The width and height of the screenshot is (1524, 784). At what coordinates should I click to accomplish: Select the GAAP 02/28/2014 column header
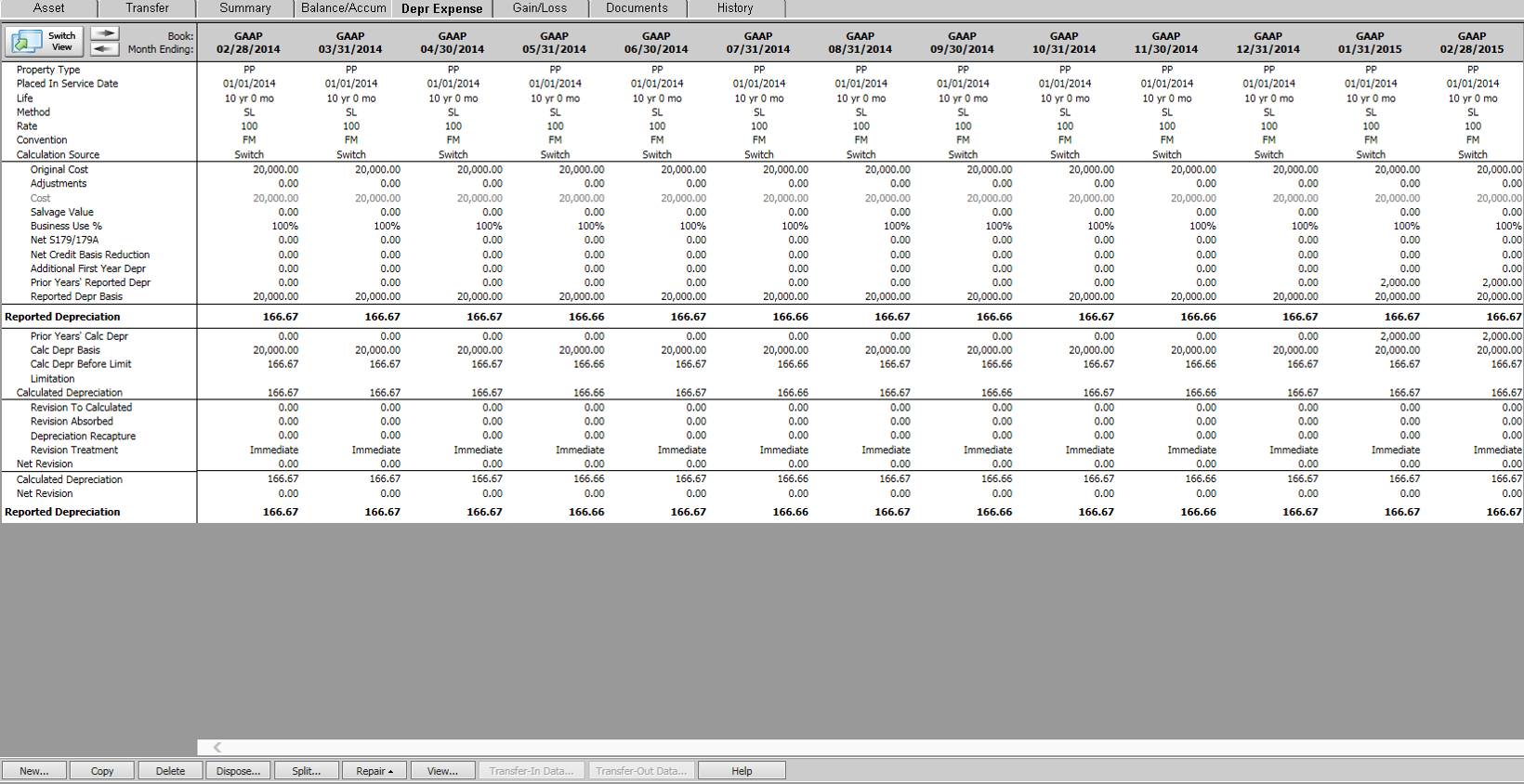[248, 43]
